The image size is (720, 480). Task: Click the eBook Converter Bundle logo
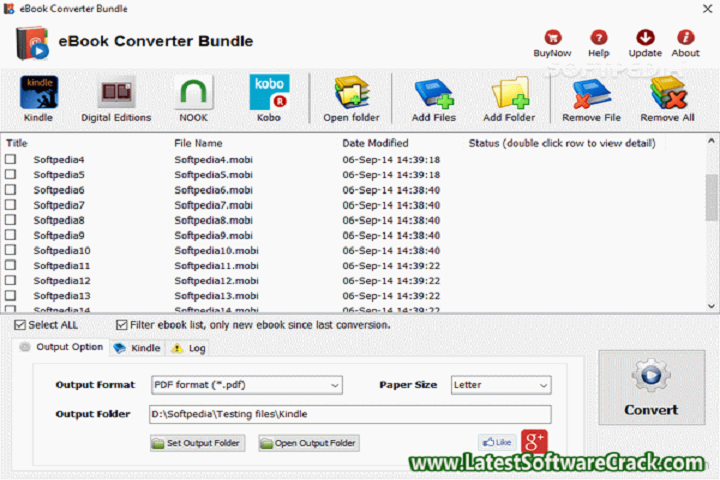click(x=32, y=43)
